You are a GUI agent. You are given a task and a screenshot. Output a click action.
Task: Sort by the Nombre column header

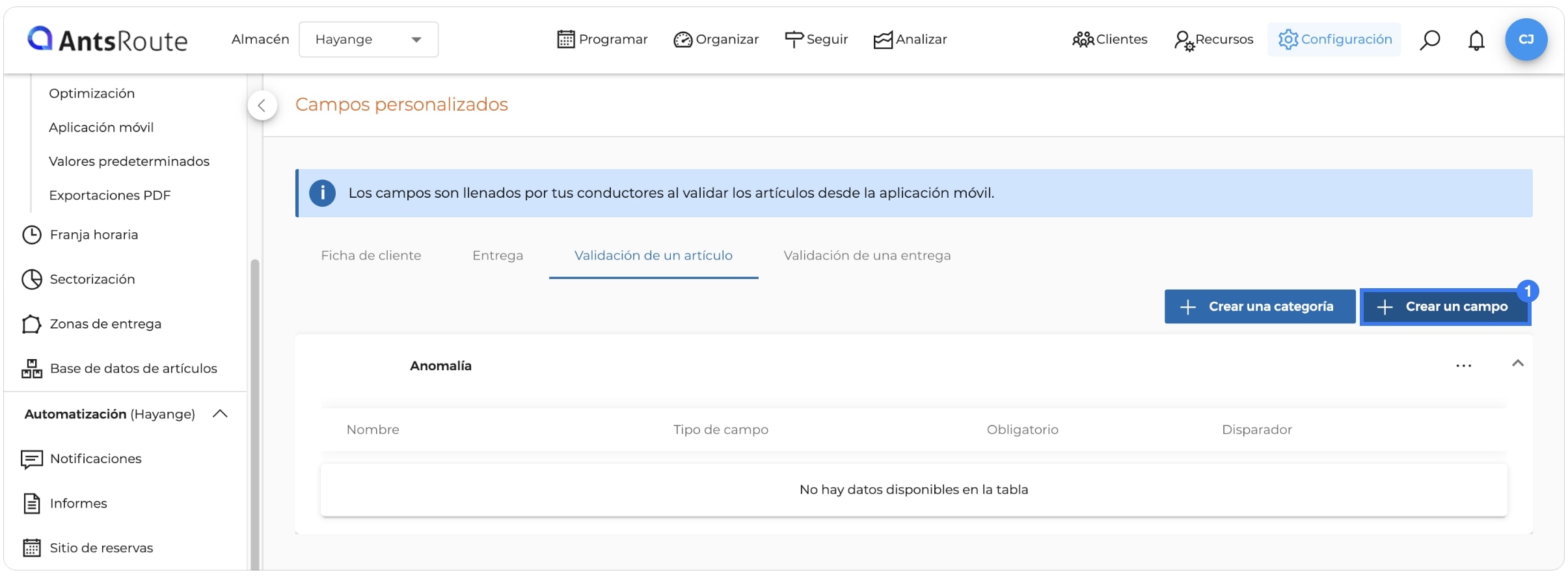(x=373, y=430)
